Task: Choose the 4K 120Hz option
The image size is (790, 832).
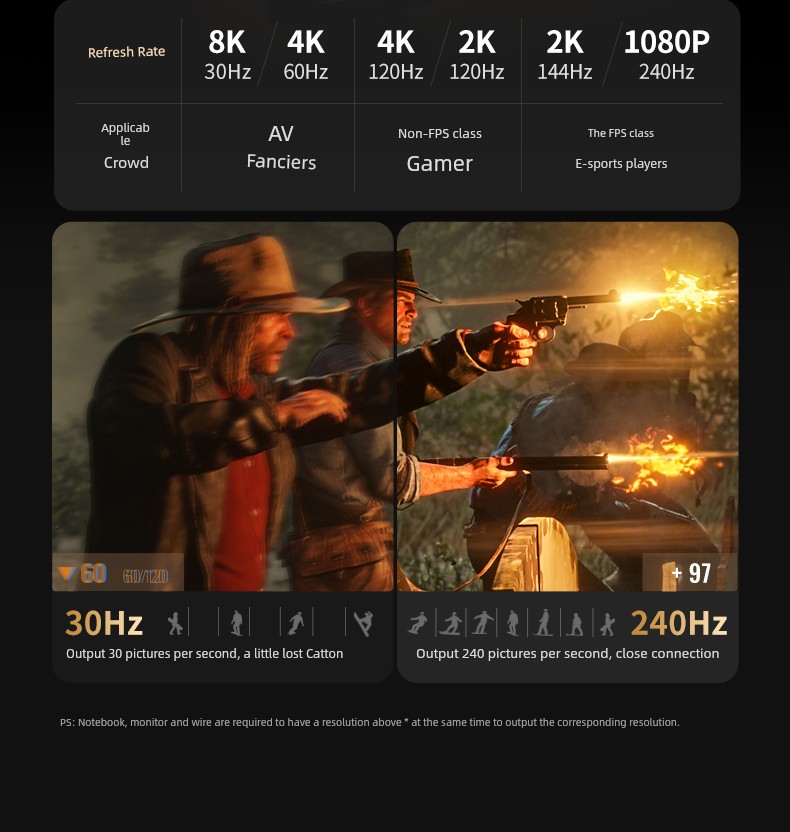Action: click(x=396, y=55)
